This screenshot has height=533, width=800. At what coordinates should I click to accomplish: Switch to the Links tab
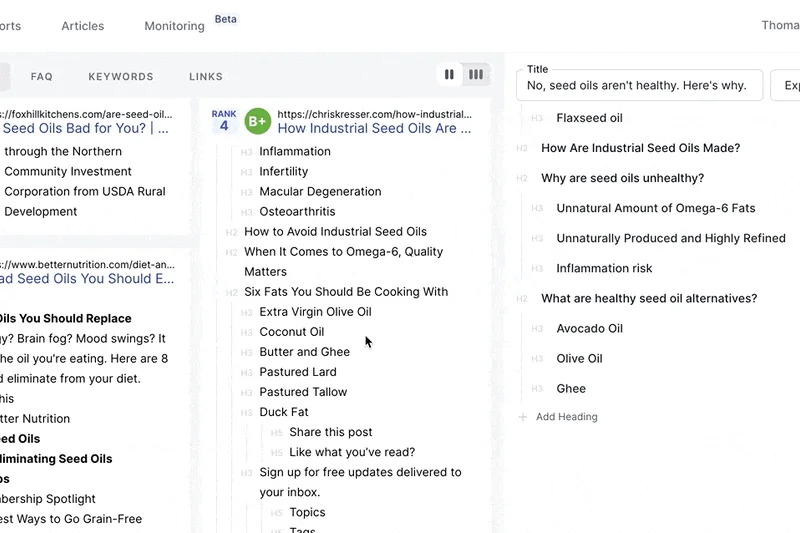[206, 76]
